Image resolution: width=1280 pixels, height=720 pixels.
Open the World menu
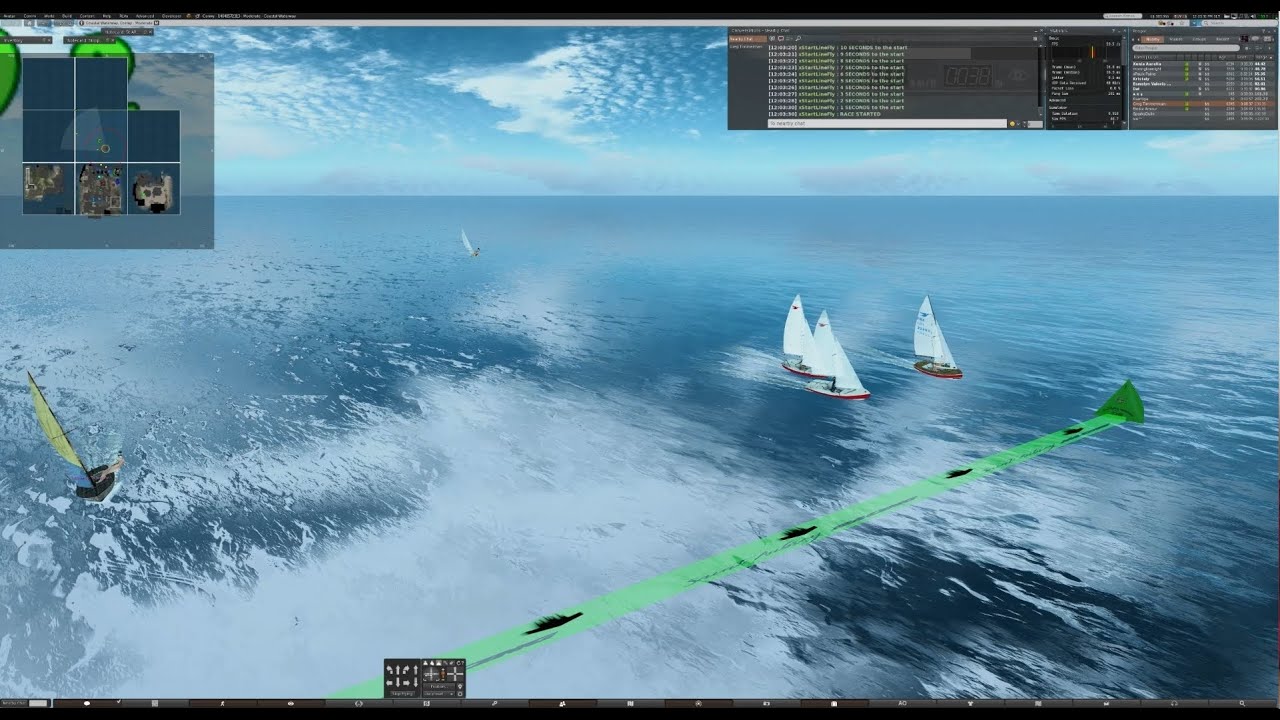click(x=49, y=16)
